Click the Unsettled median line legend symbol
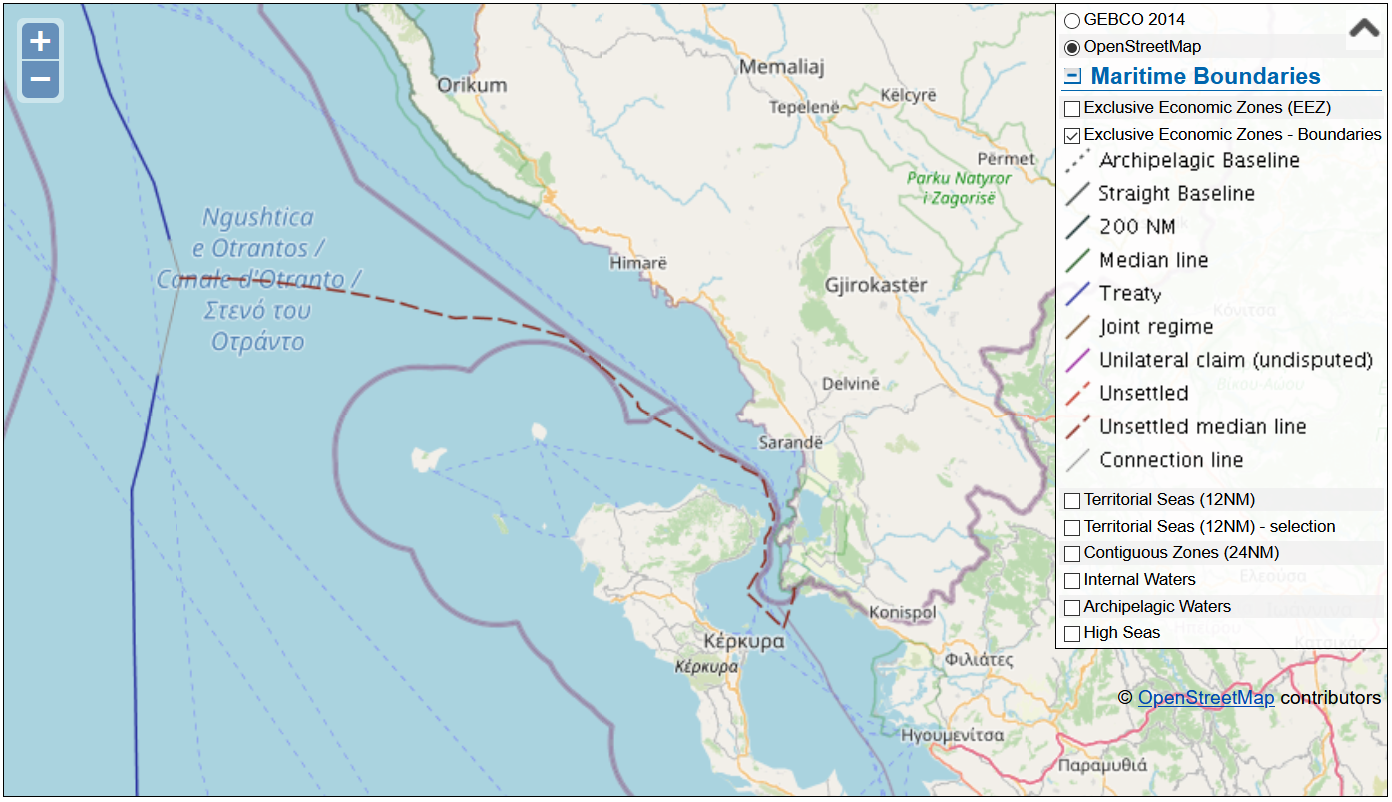 tap(1078, 427)
